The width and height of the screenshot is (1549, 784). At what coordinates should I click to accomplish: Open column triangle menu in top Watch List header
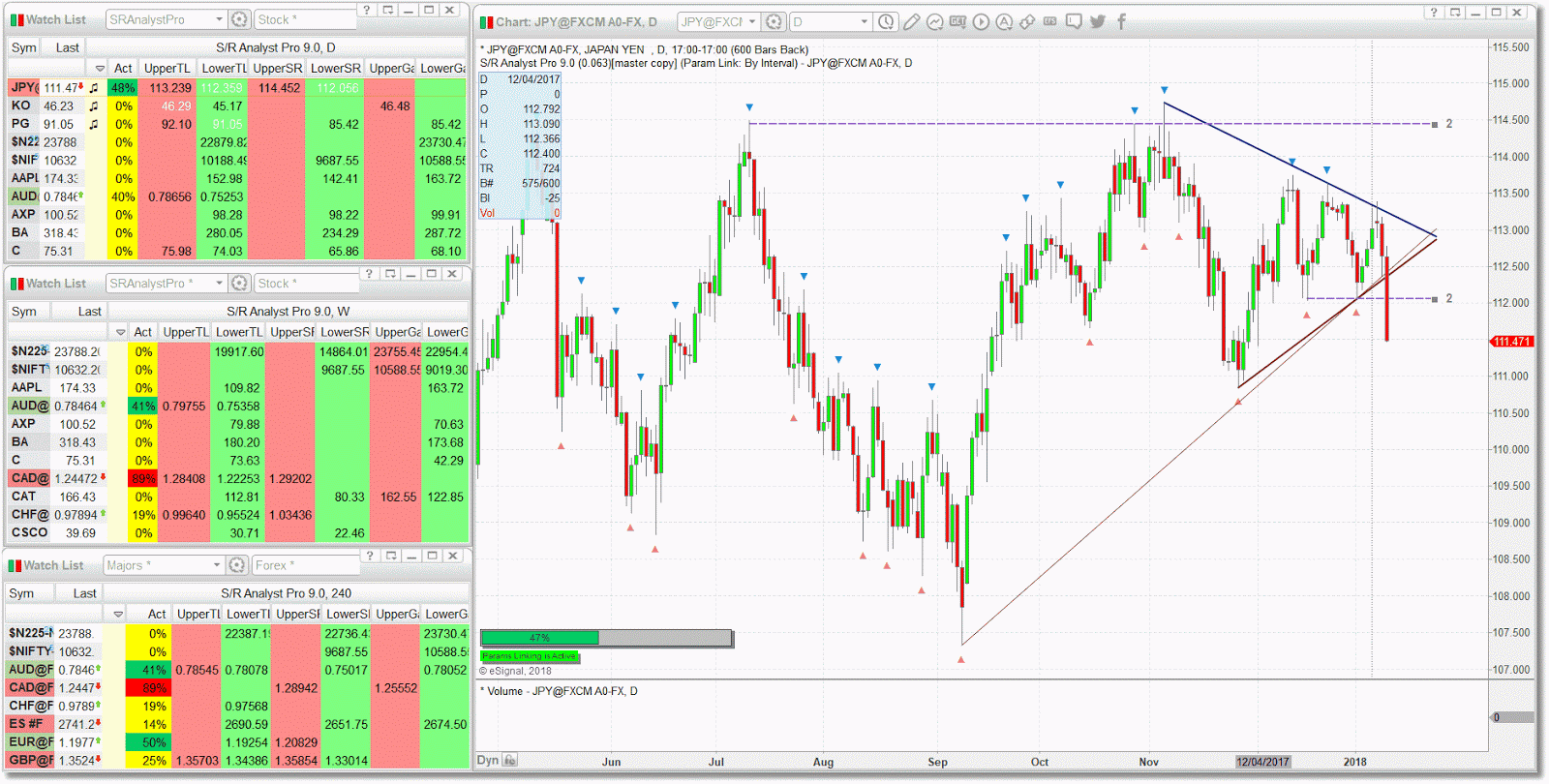tap(100, 69)
